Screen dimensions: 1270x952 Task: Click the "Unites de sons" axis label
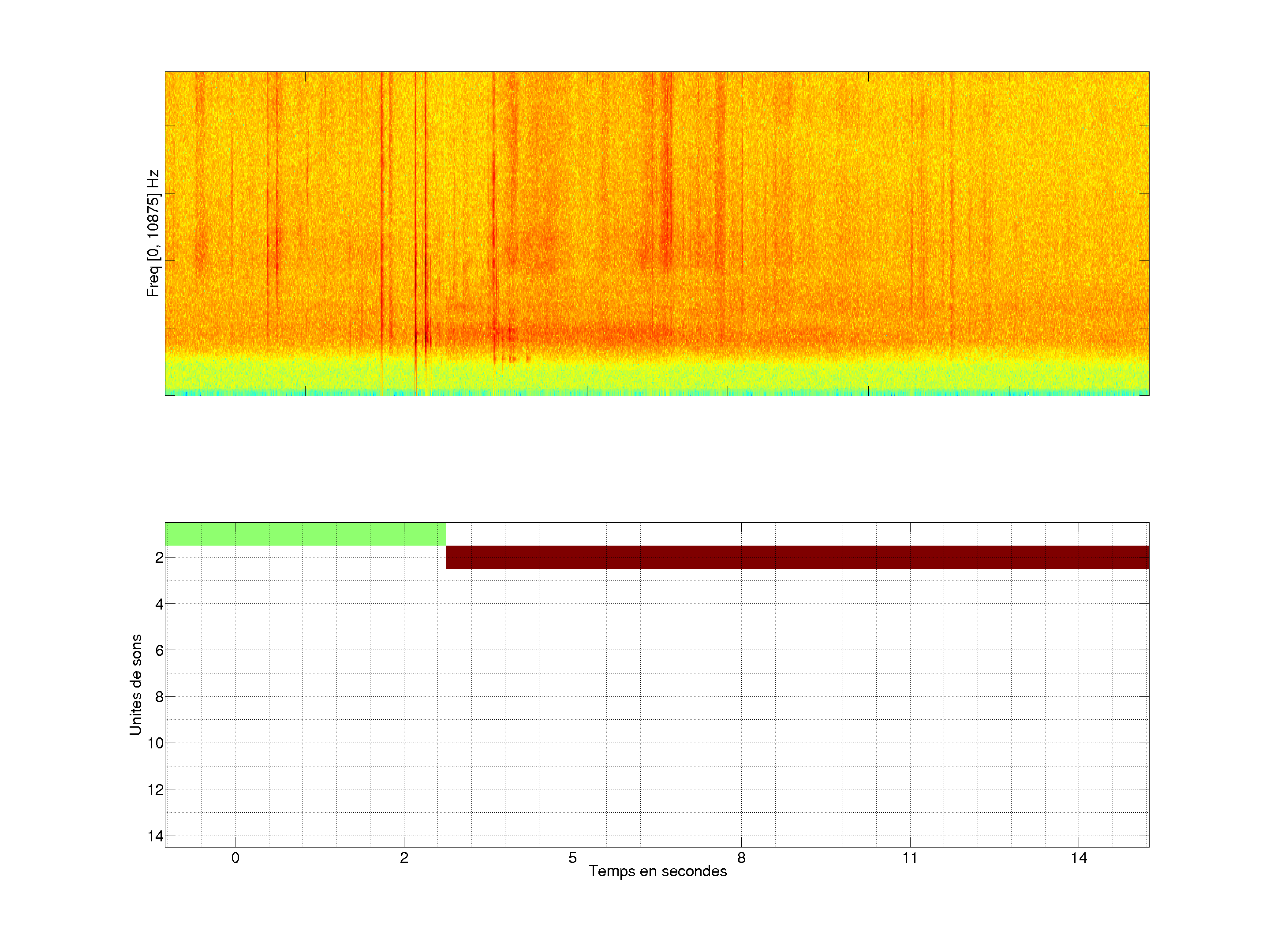[x=135, y=684]
